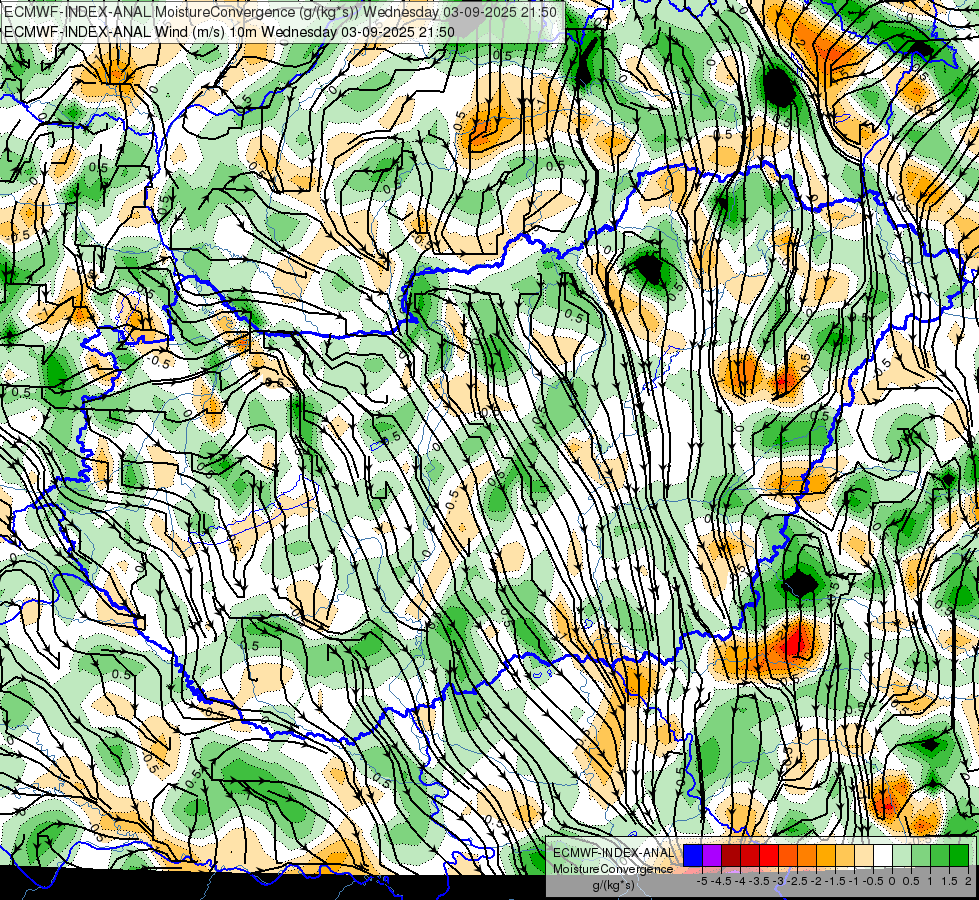979x900 pixels.
Task: Click the '-2.5' tick label on legend
Action: pos(797,881)
